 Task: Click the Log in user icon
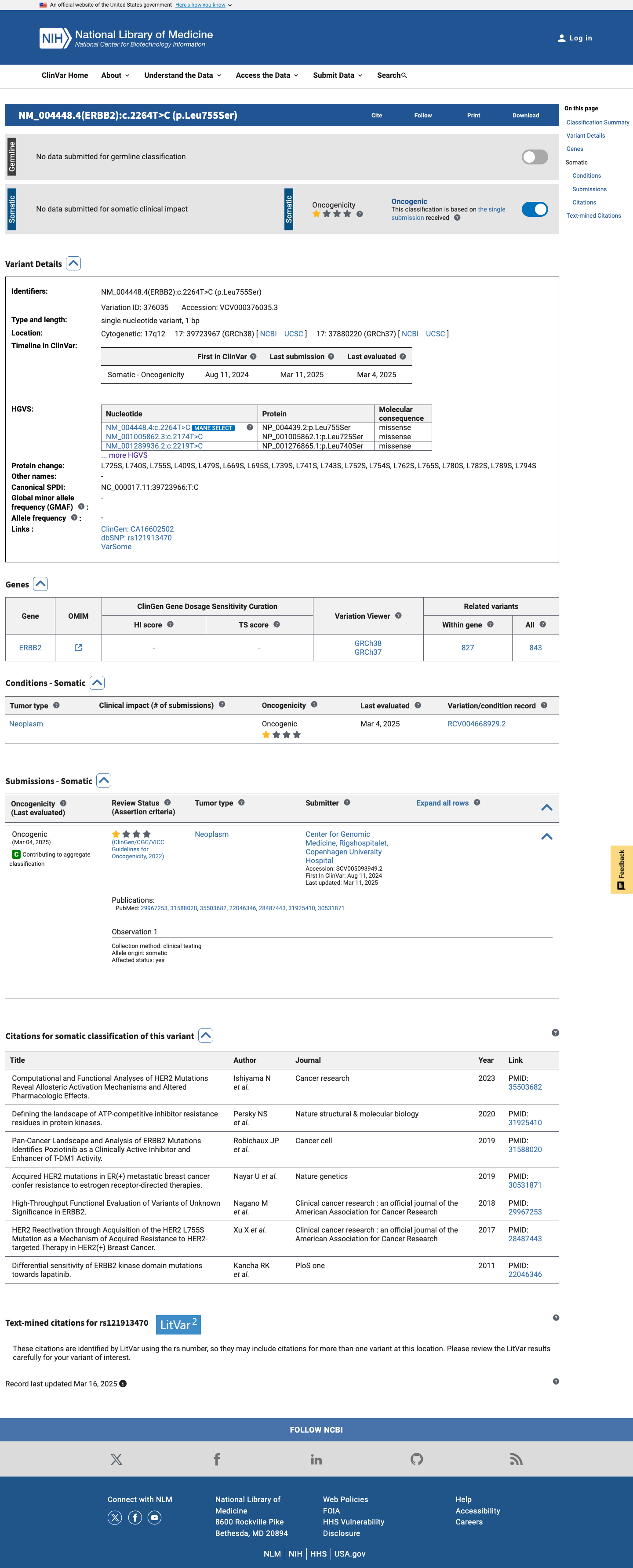click(561, 38)
